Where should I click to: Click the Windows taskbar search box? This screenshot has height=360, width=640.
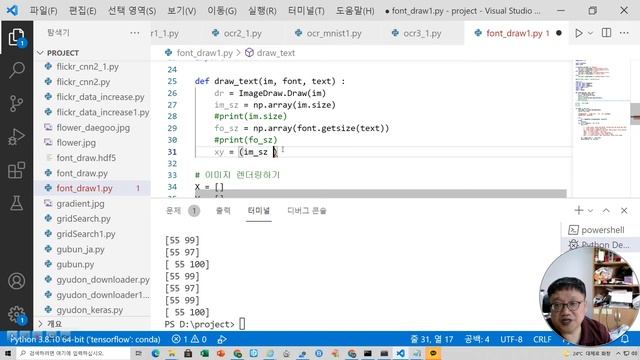click(73, 353)
